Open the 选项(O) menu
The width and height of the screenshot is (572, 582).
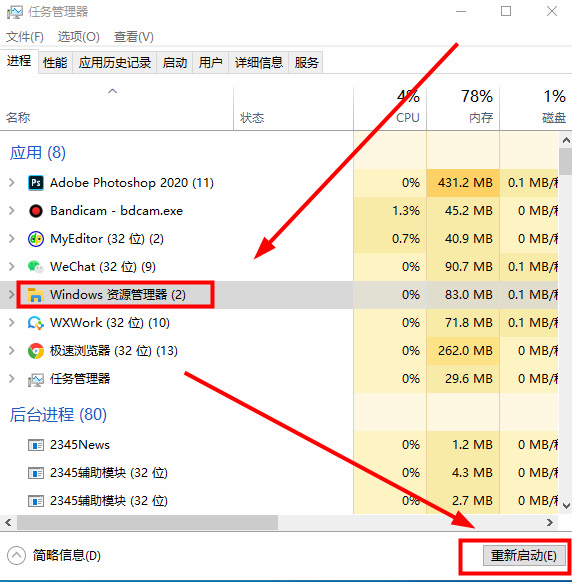coord(79,37)
